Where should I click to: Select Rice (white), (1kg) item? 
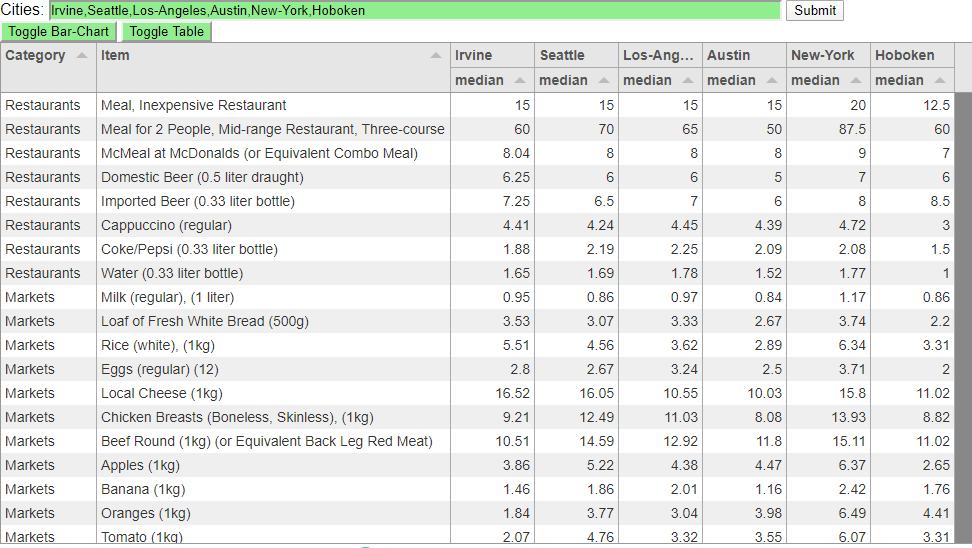tap(157, 345)
